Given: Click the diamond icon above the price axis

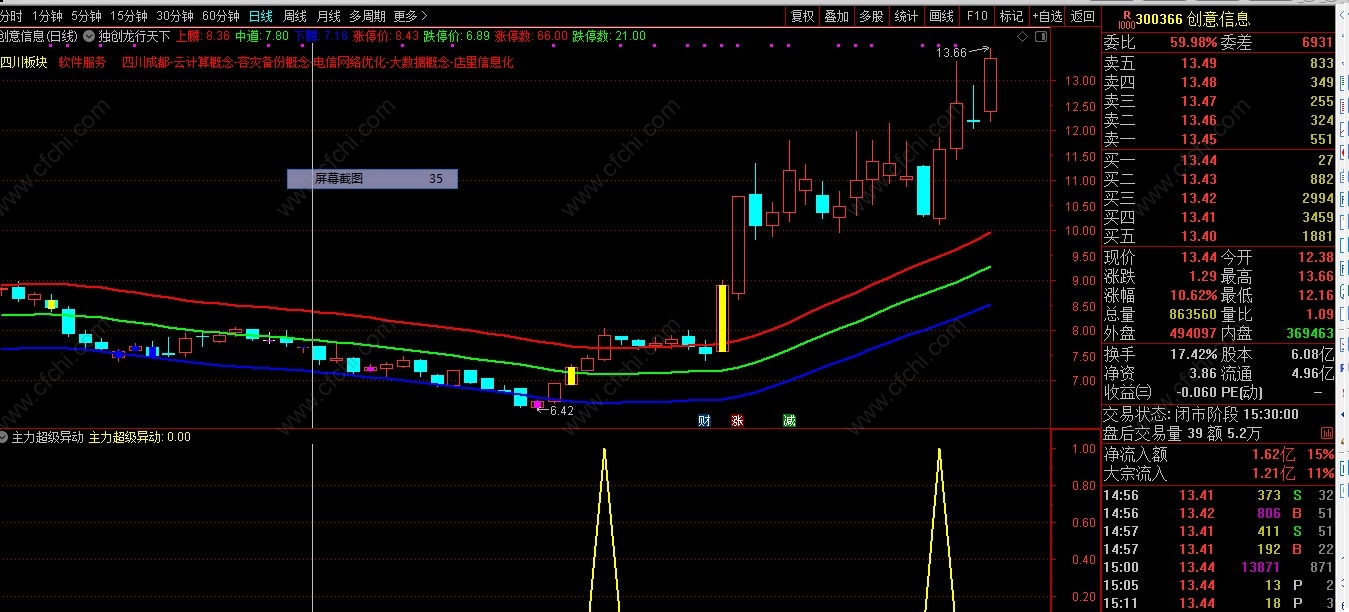Looking at the screenshot, I should tap(1023, 37).
